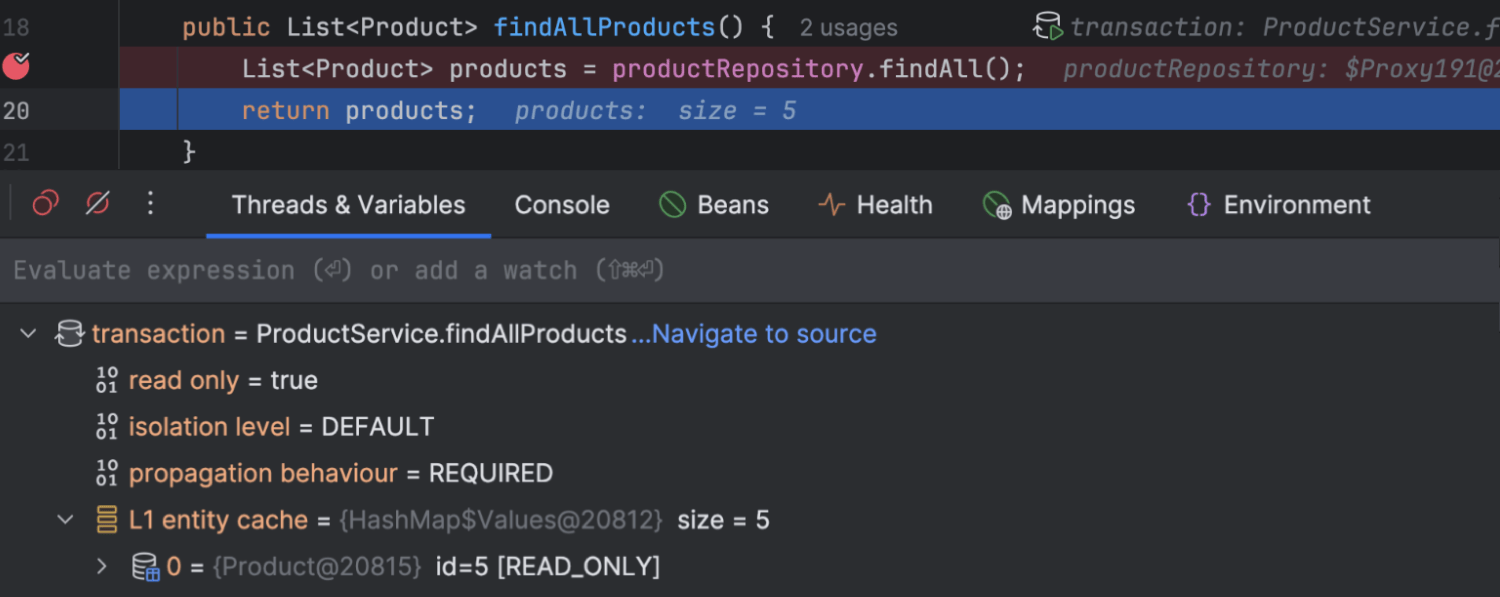Collapse the L1 entity cache node
Screen dimensions: 1500x597
coord(66,520)
